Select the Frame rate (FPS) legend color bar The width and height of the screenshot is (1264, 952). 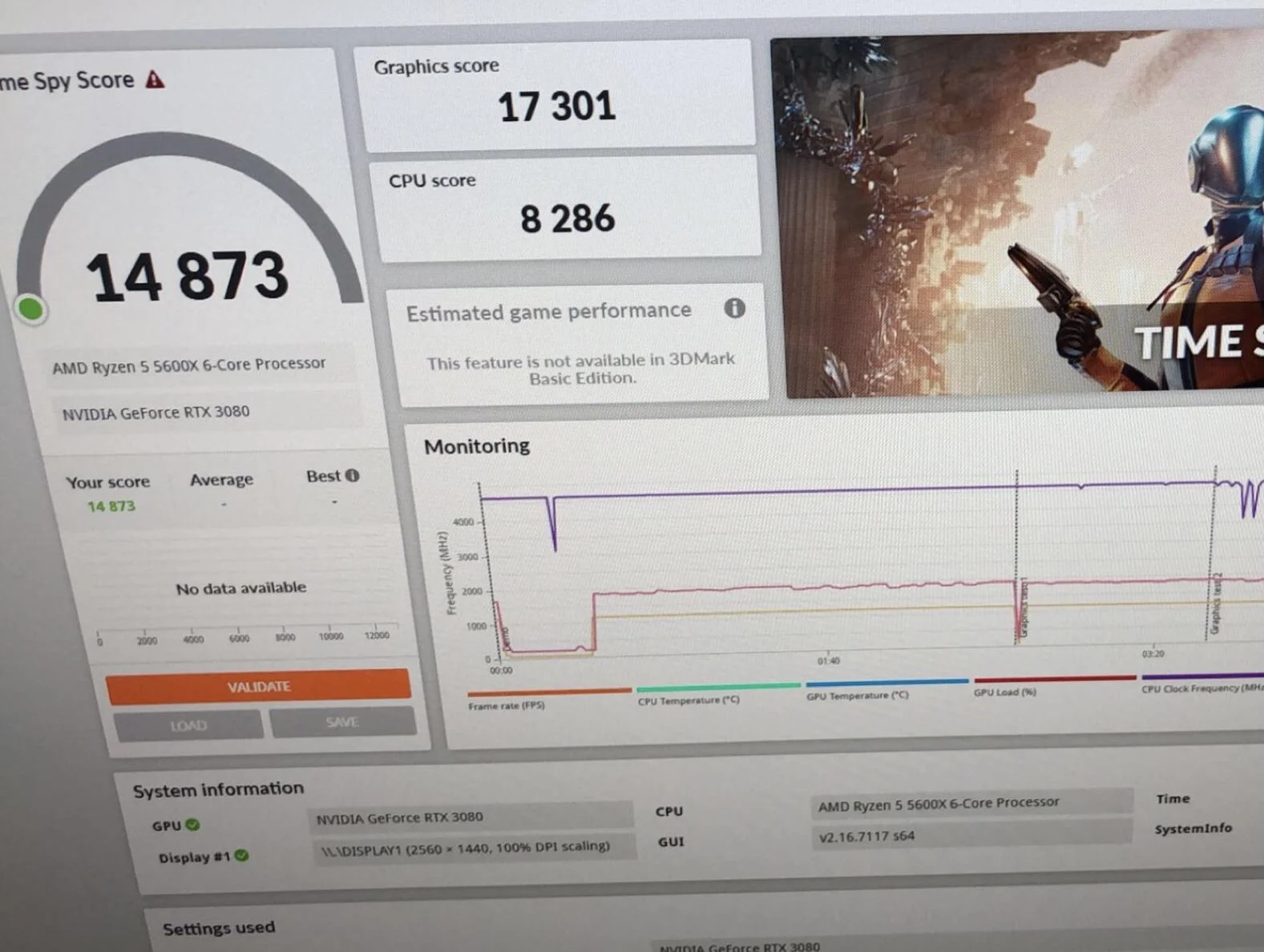[549, 692]
